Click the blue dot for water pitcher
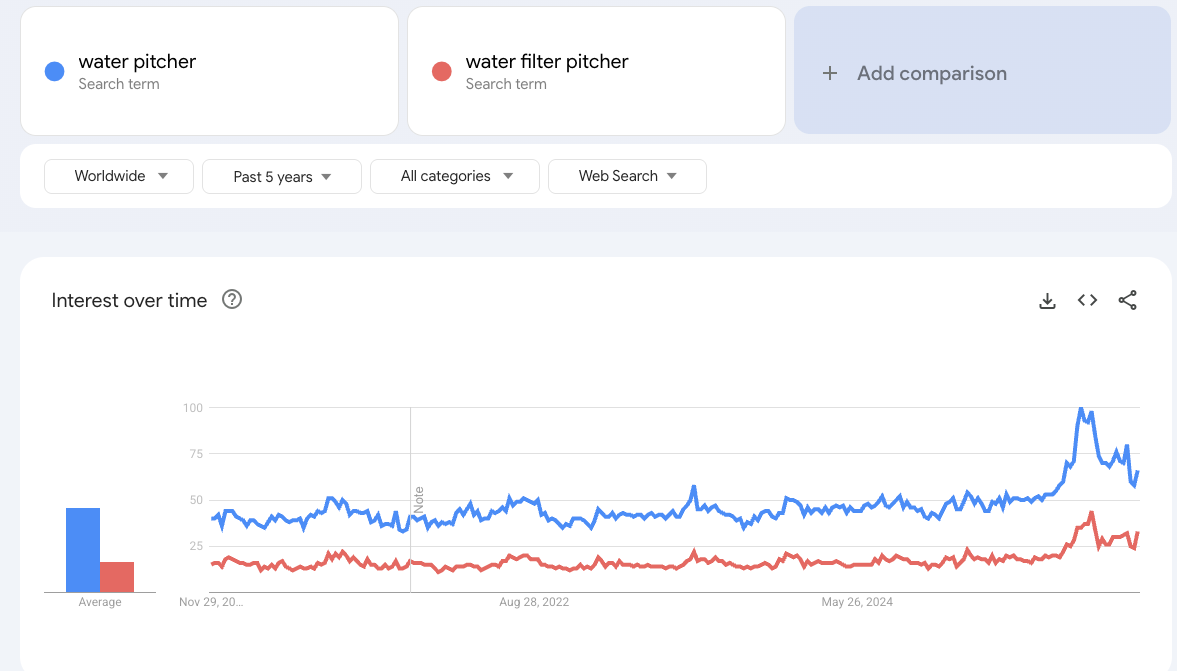Image resolution: width=1177 pixels, height=671 pixels. pos(54,70)
